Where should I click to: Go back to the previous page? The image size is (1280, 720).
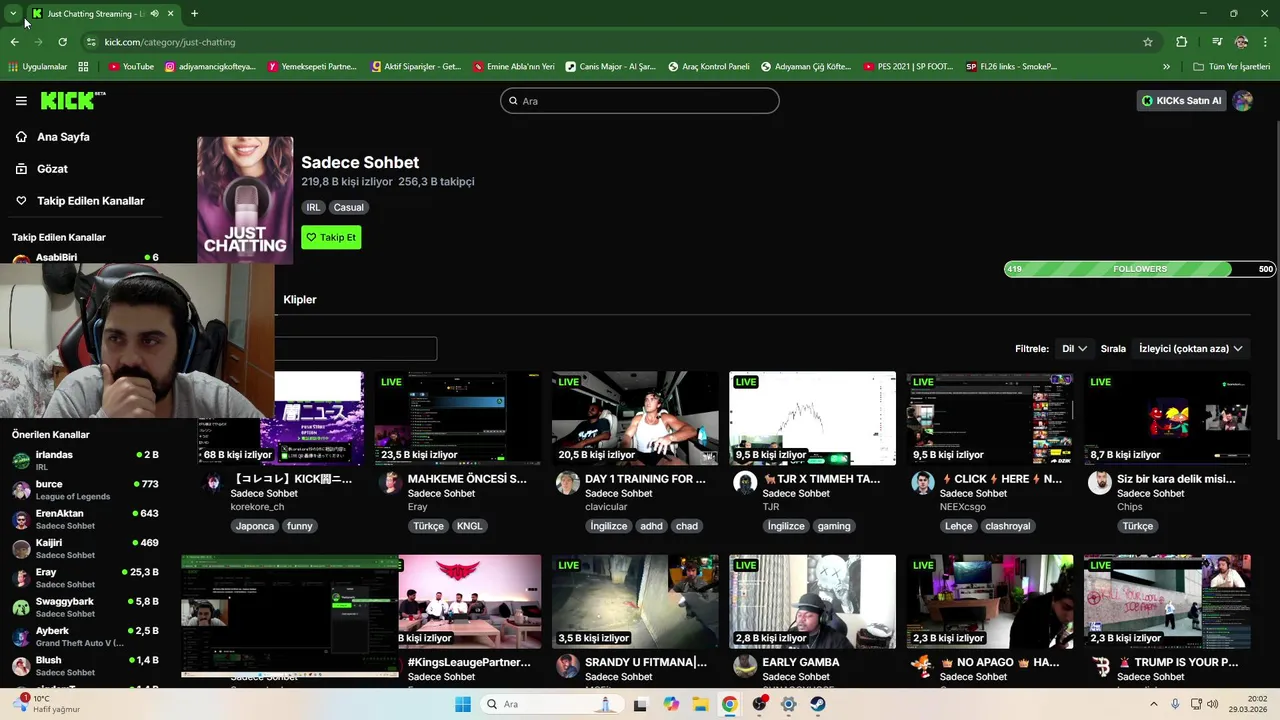click(14, 42)
